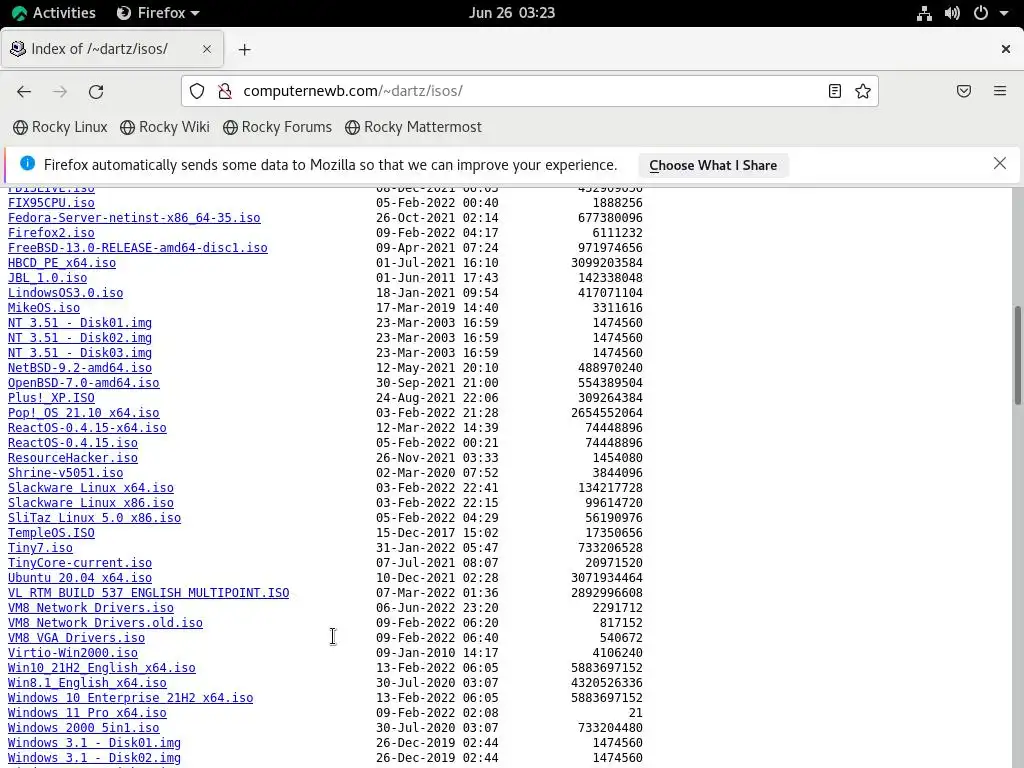Open the LindowsOS3.0.iso link

coord(65,293)
